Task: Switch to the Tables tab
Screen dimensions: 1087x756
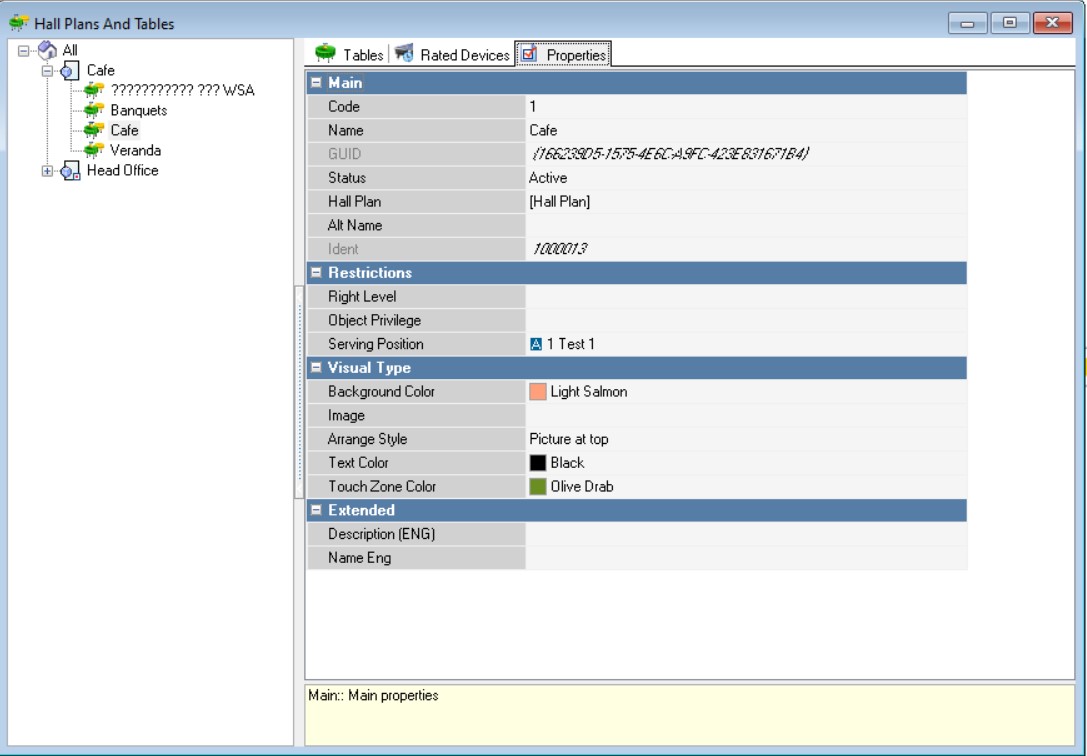Action: (x=349, y=54)
